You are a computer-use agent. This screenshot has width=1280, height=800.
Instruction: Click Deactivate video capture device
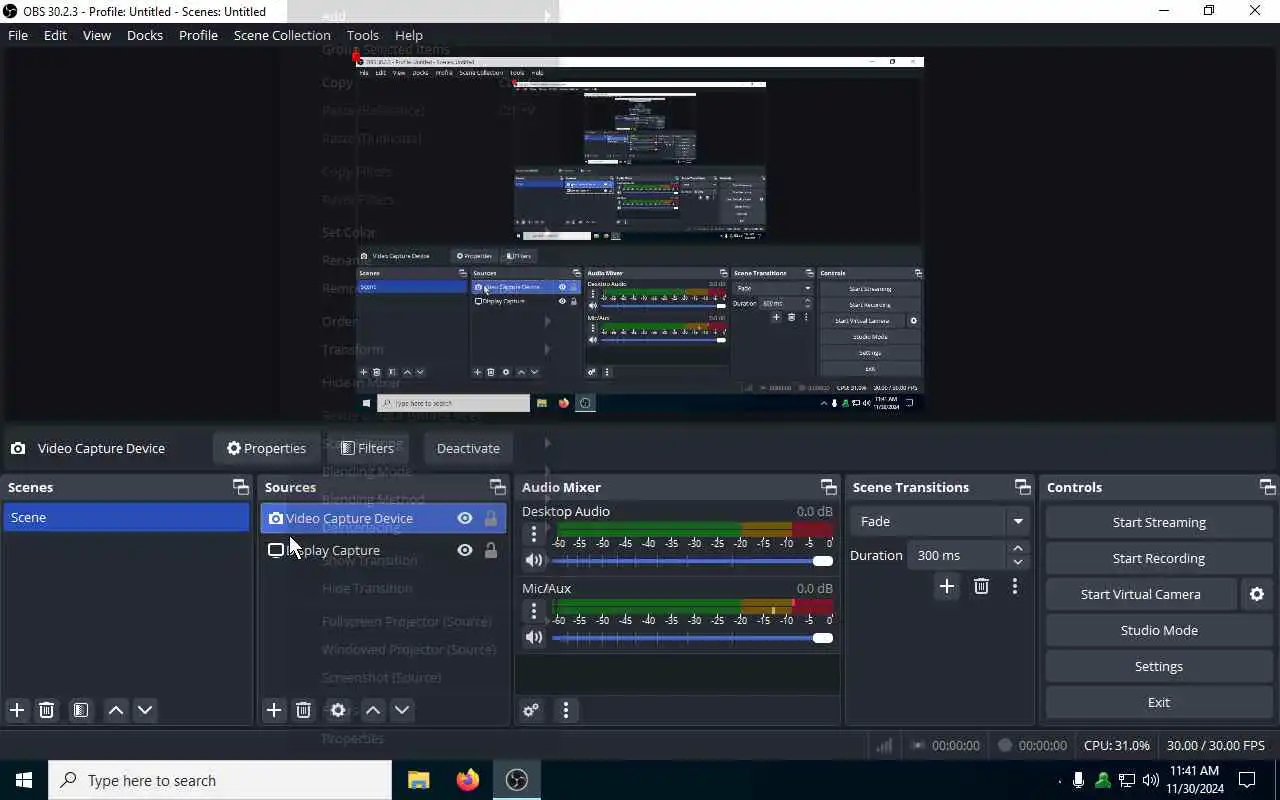(468, 448)
